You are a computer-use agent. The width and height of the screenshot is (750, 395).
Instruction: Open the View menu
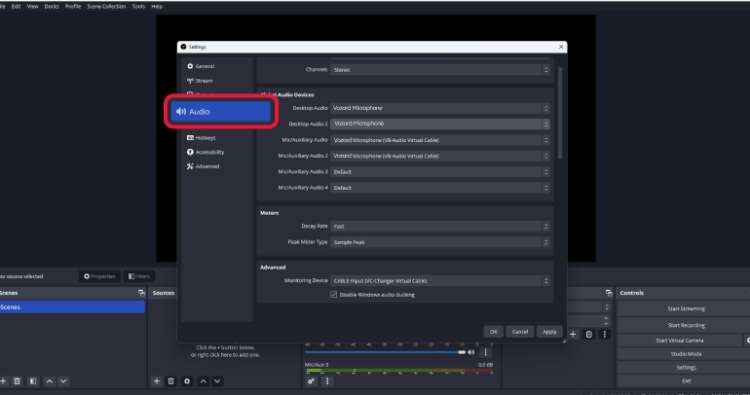pos(33,6)
